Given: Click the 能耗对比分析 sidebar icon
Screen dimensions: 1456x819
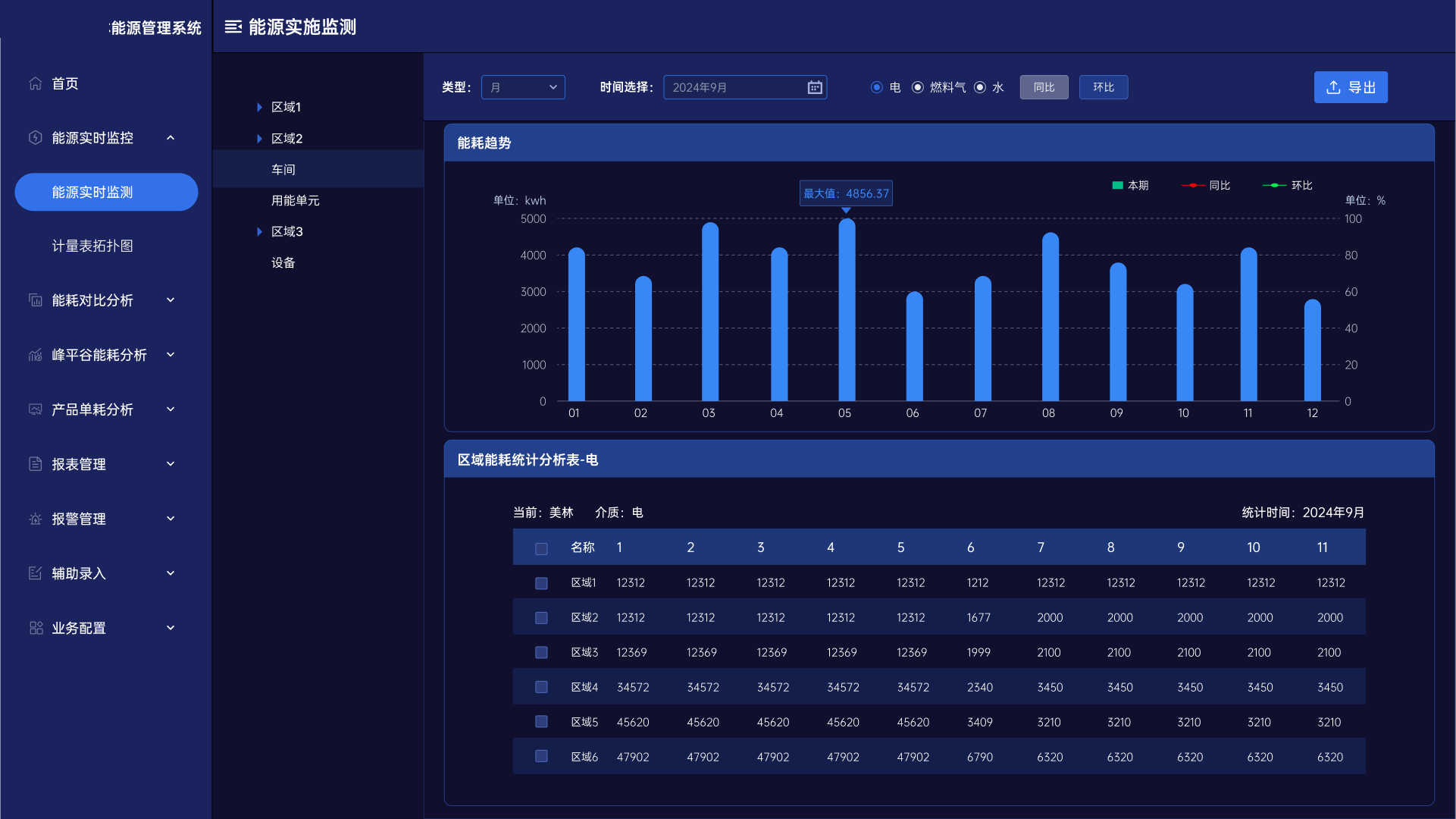Looking at the screenshot, I should click(36, 300).
